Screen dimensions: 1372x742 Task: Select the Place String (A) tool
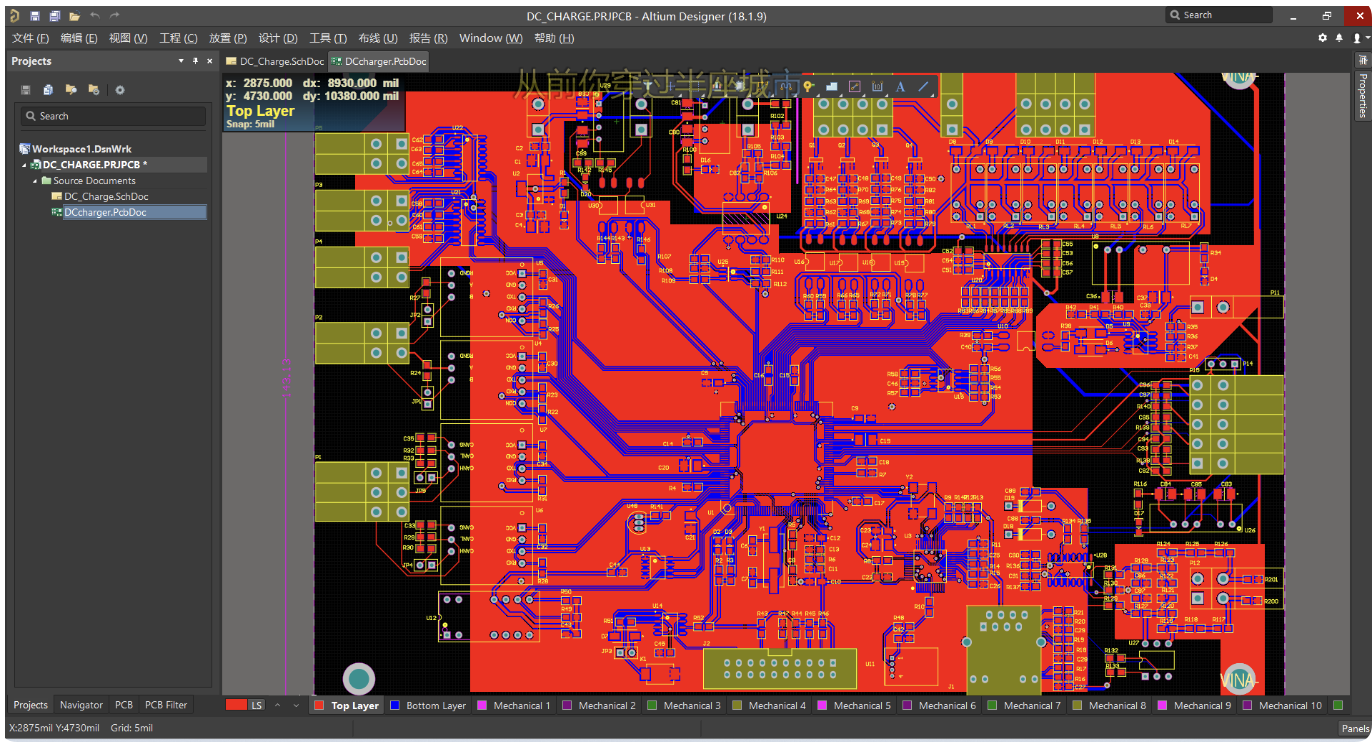pos(900,87)
